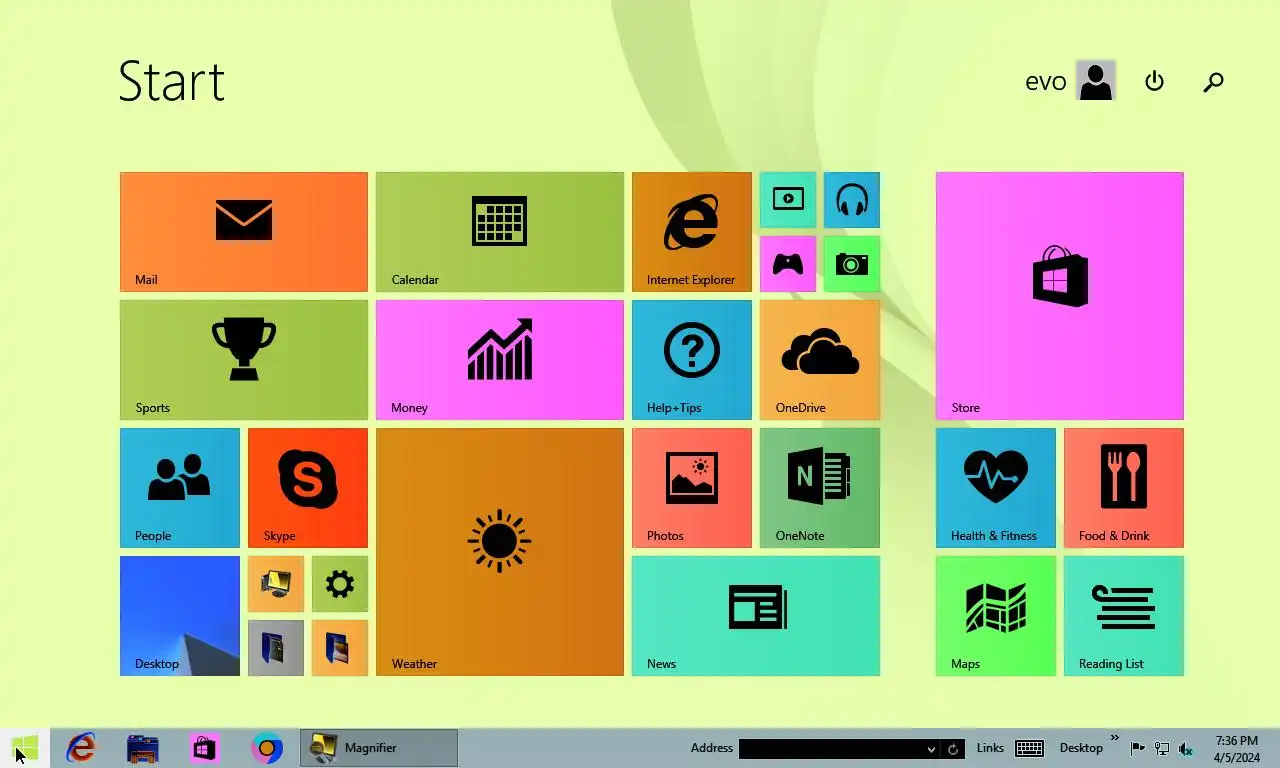Open the Video small tile
1280x768 pixels.
click(x=788, y=200)
